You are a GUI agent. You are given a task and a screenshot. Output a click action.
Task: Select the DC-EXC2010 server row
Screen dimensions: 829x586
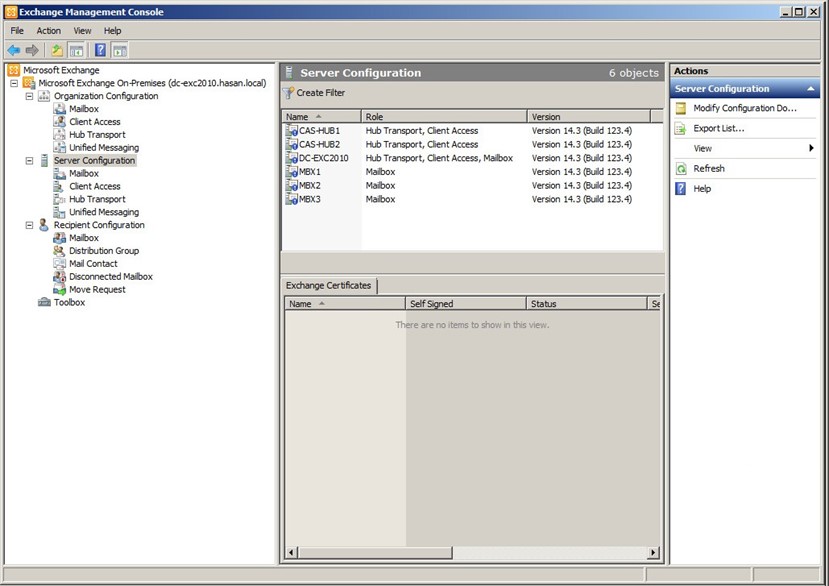(x=324, y=158)
